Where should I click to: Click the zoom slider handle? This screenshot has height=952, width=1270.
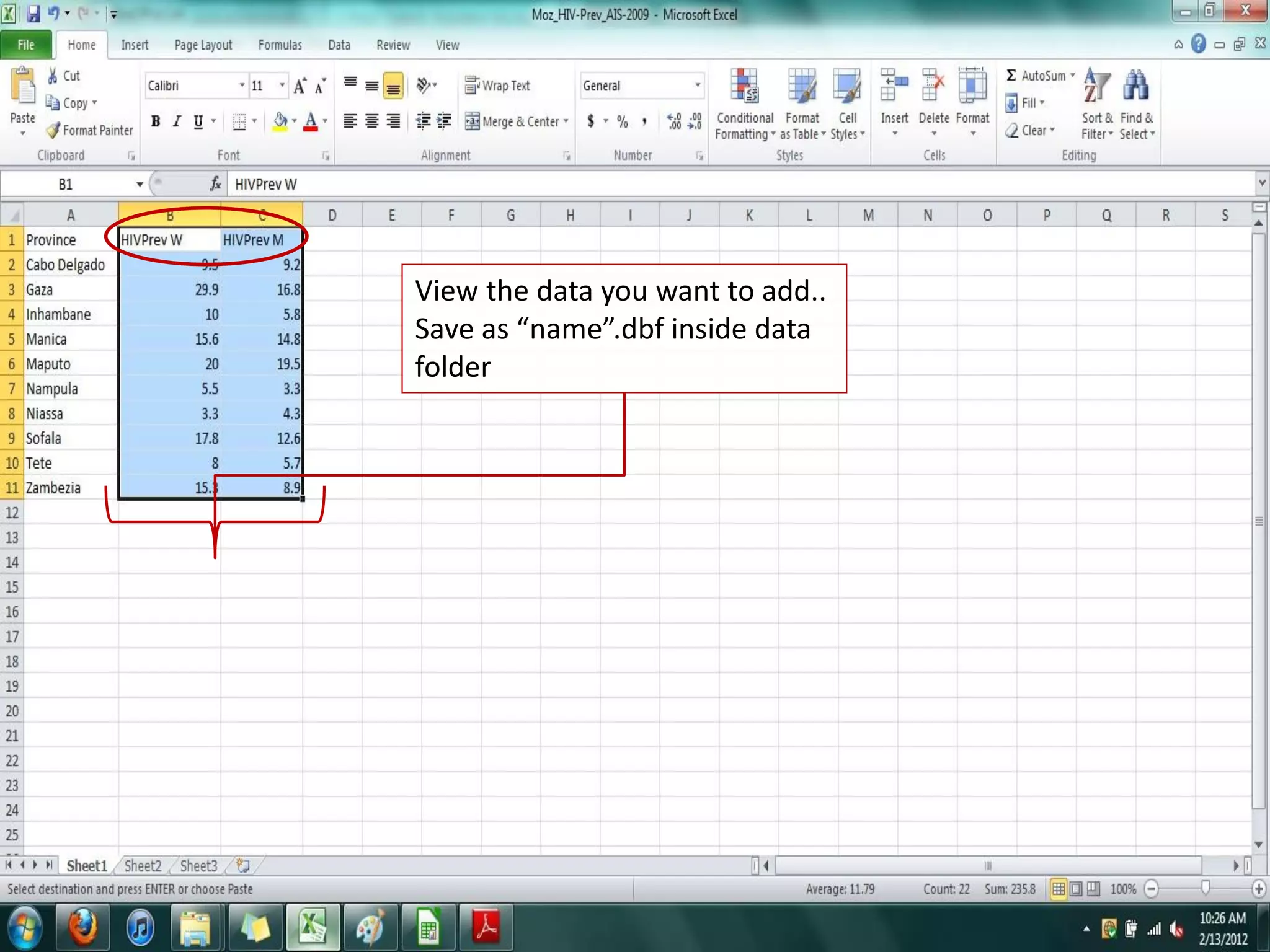point(1205,888)
